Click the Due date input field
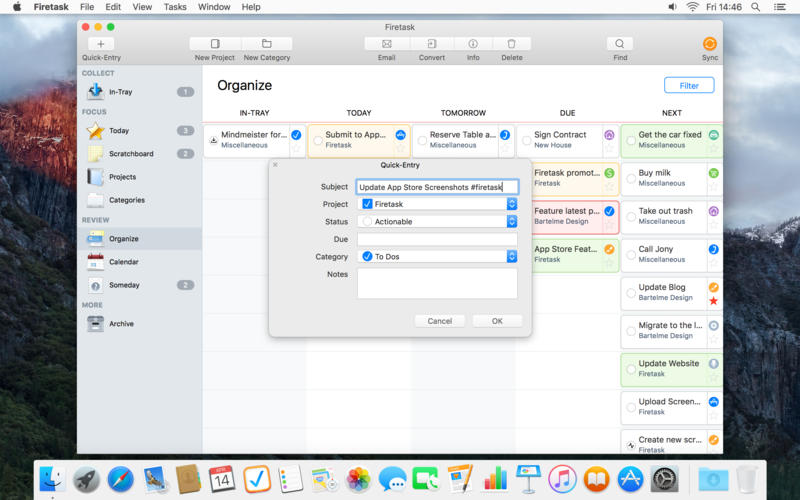The width and height of the screenshot is (800, 500). click(x=437, y=240)
